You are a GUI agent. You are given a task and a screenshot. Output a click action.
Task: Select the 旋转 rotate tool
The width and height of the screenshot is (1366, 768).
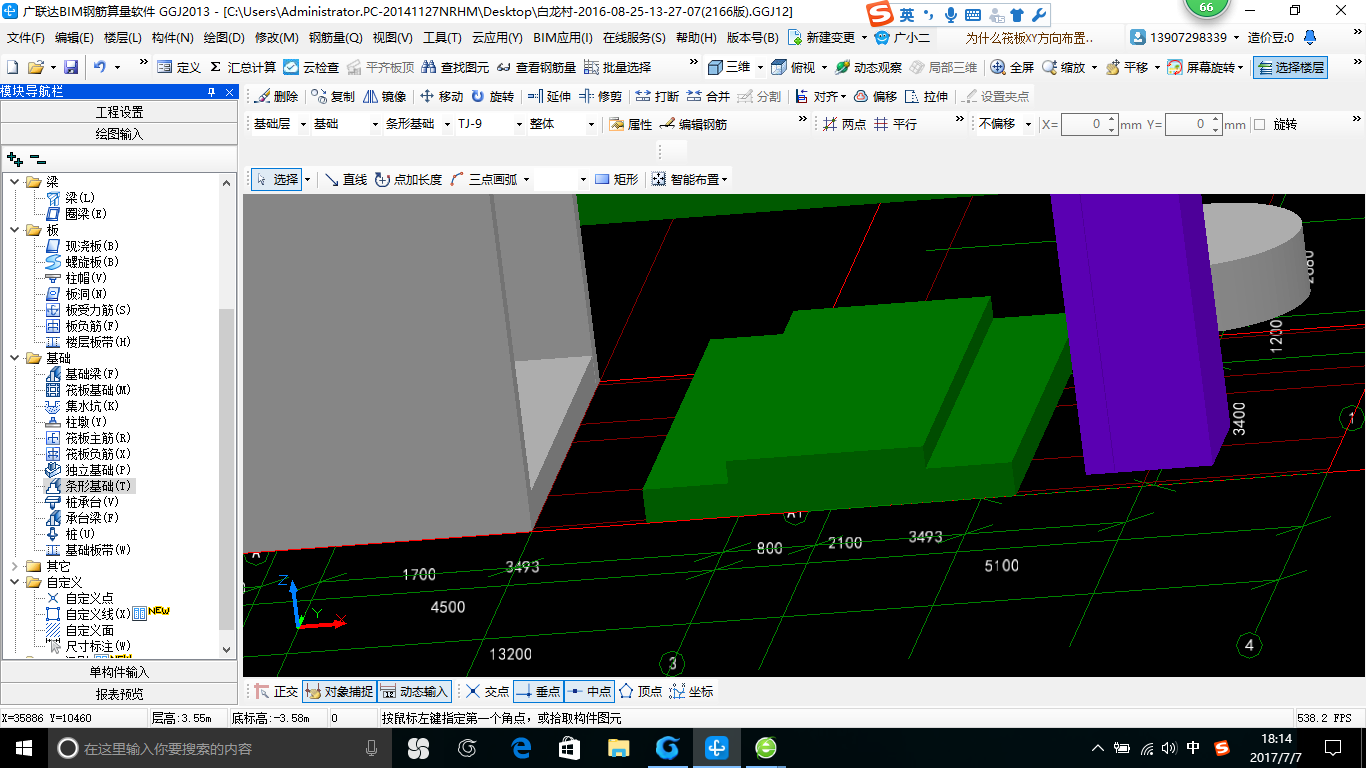[492, 96]
